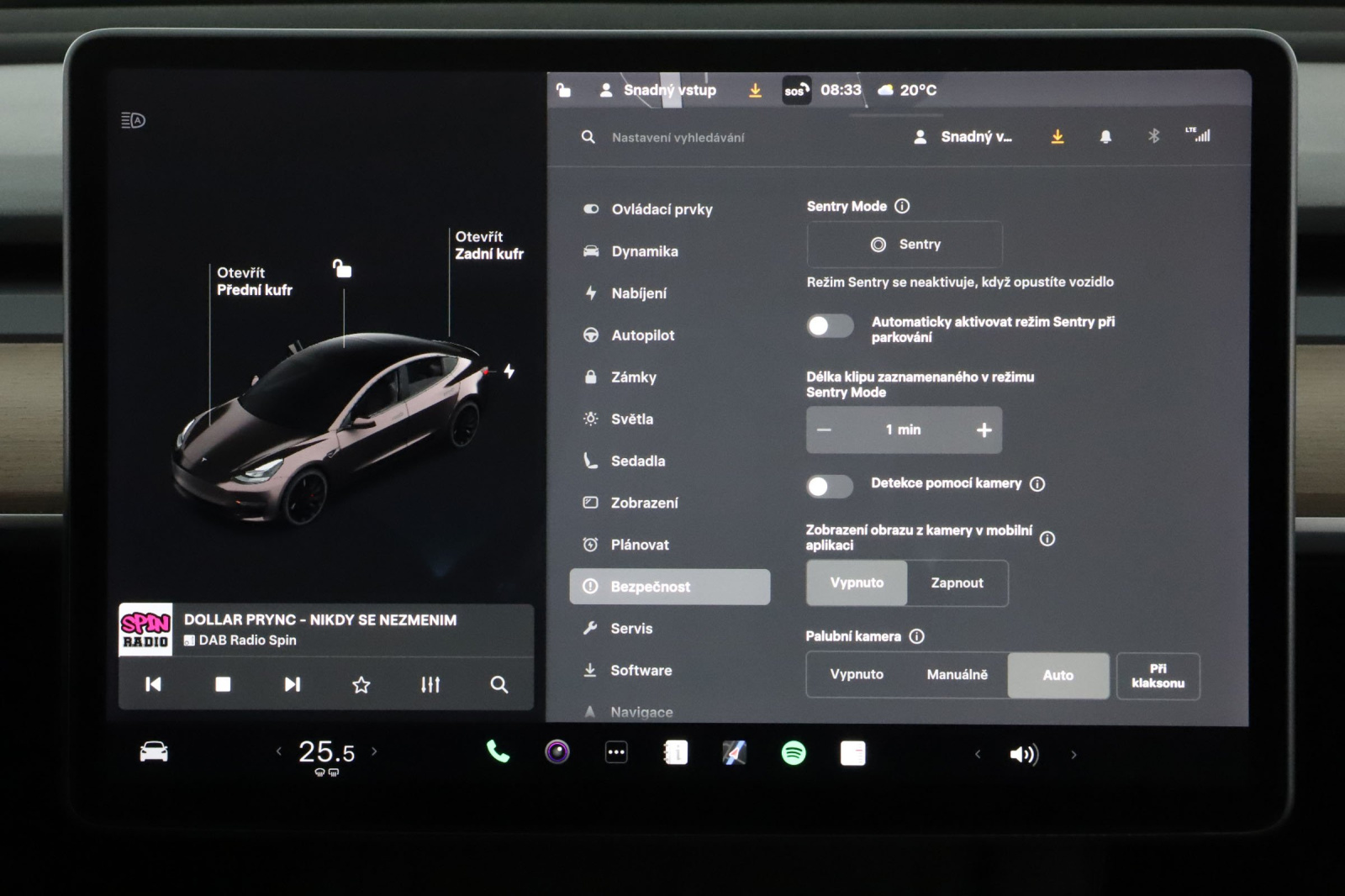Screen dimensions: 1345x896
Task: Search media with the magnifier icon
Action: click(499, 685)
